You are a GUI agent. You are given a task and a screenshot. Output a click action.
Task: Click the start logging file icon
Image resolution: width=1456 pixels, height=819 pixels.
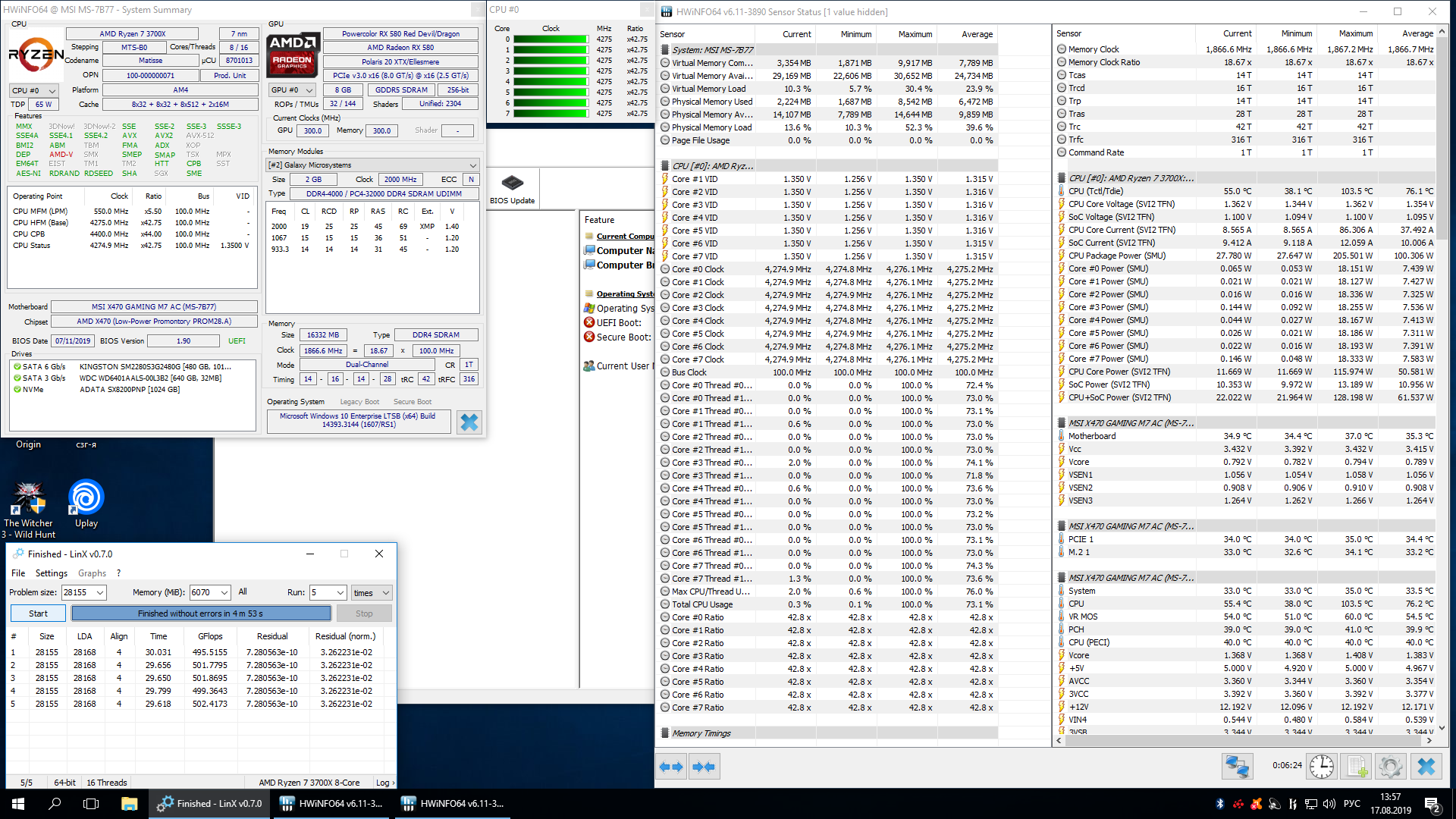(1357, 767)
